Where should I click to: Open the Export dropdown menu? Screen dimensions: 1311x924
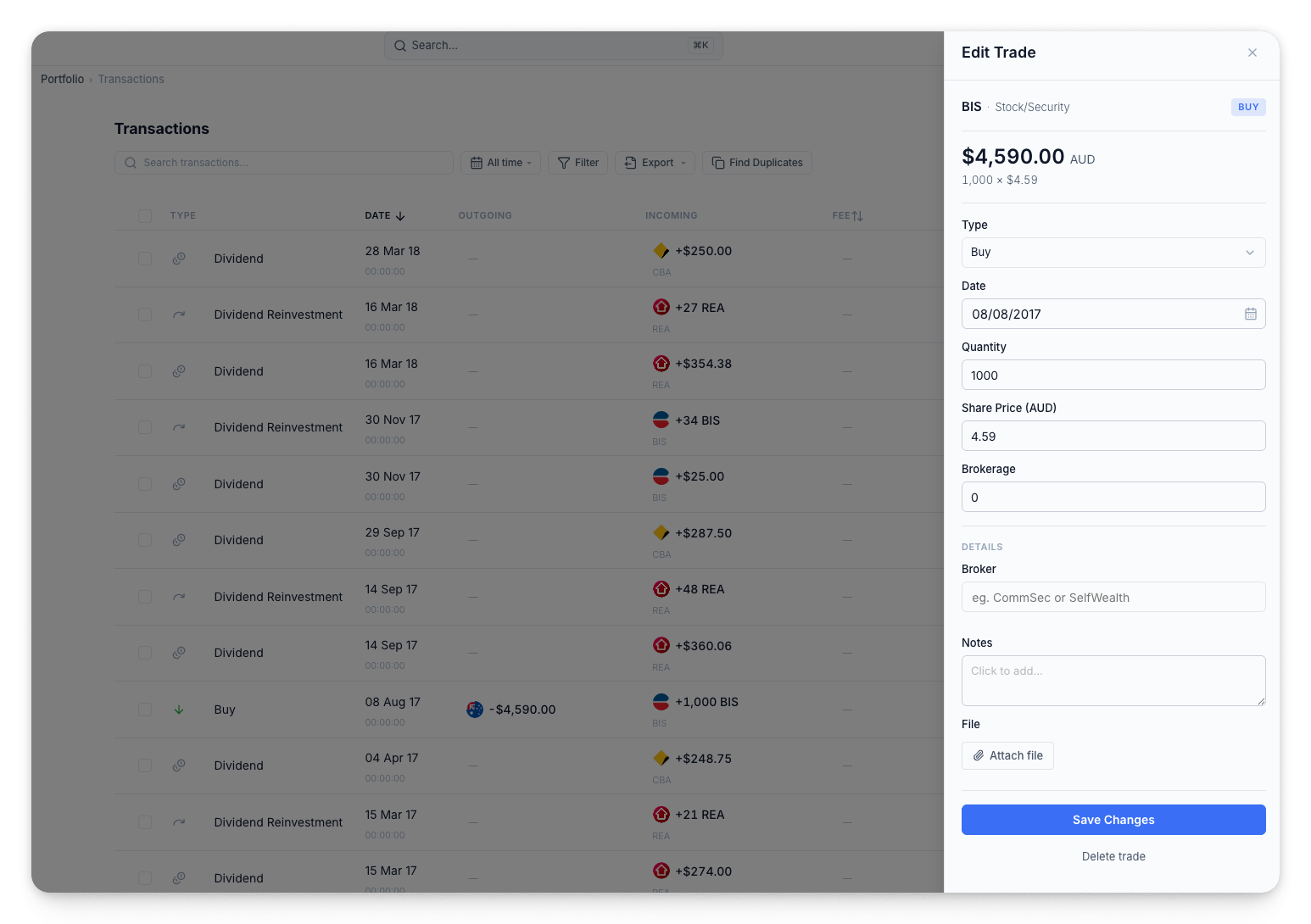655,163
